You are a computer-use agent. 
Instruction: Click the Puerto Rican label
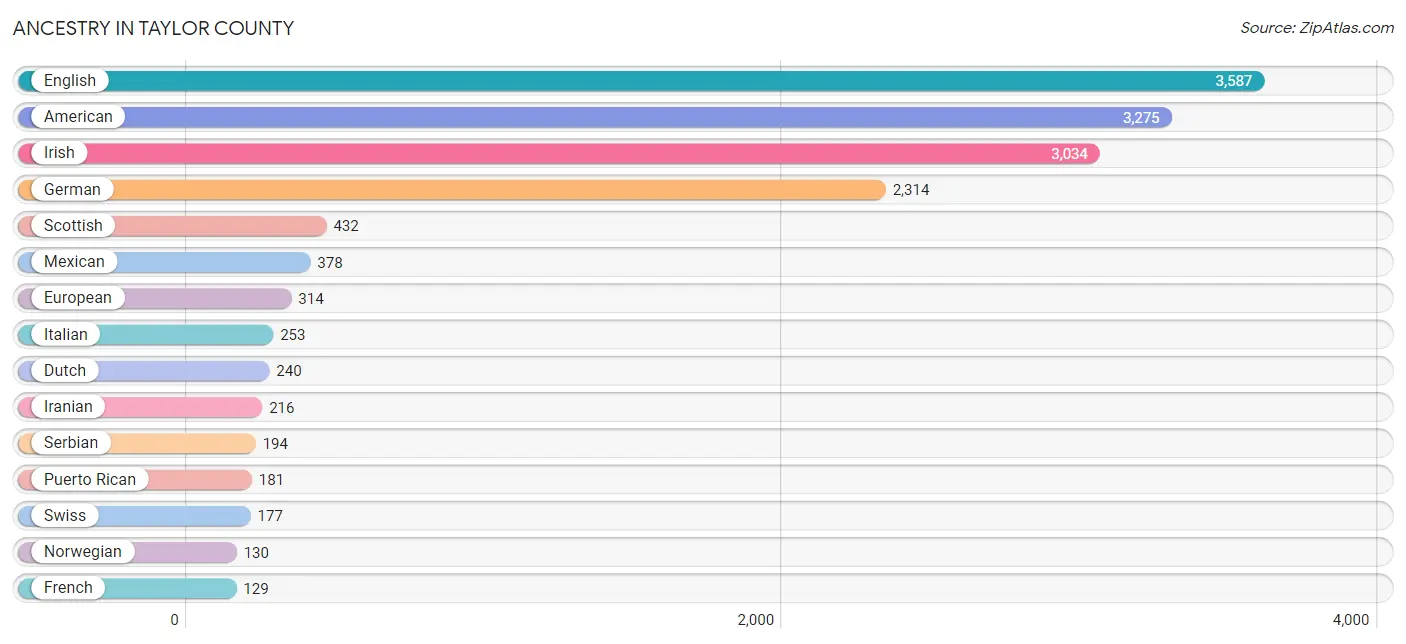click(x=90, y=479)
